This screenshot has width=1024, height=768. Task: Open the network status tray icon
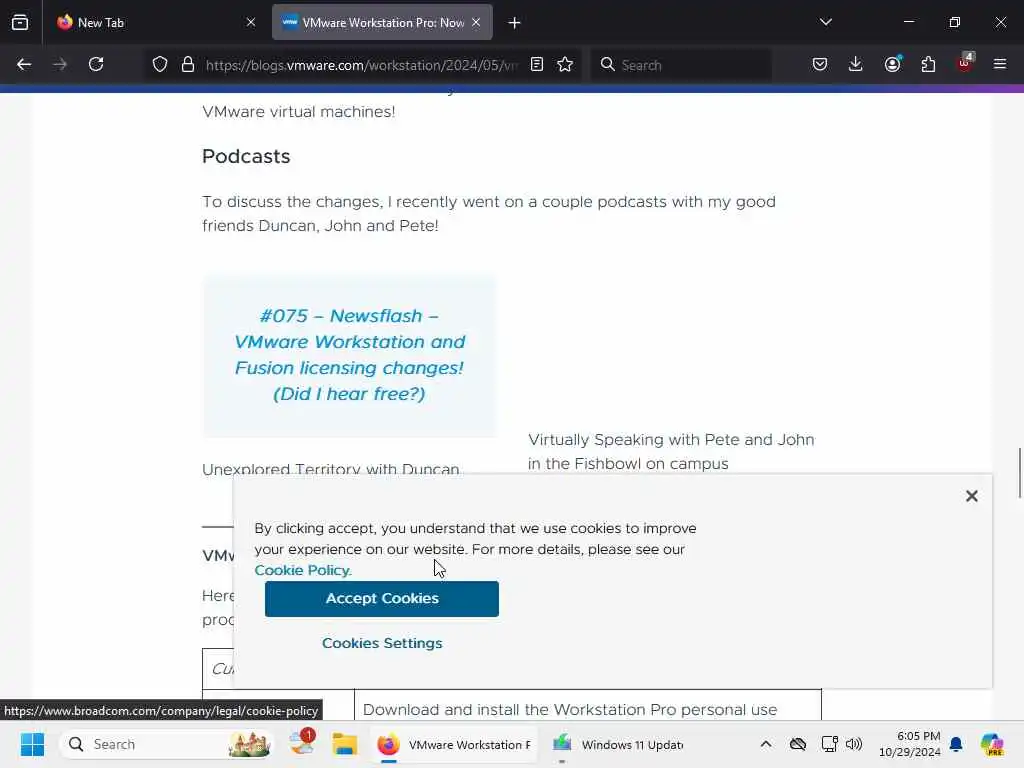829,744
